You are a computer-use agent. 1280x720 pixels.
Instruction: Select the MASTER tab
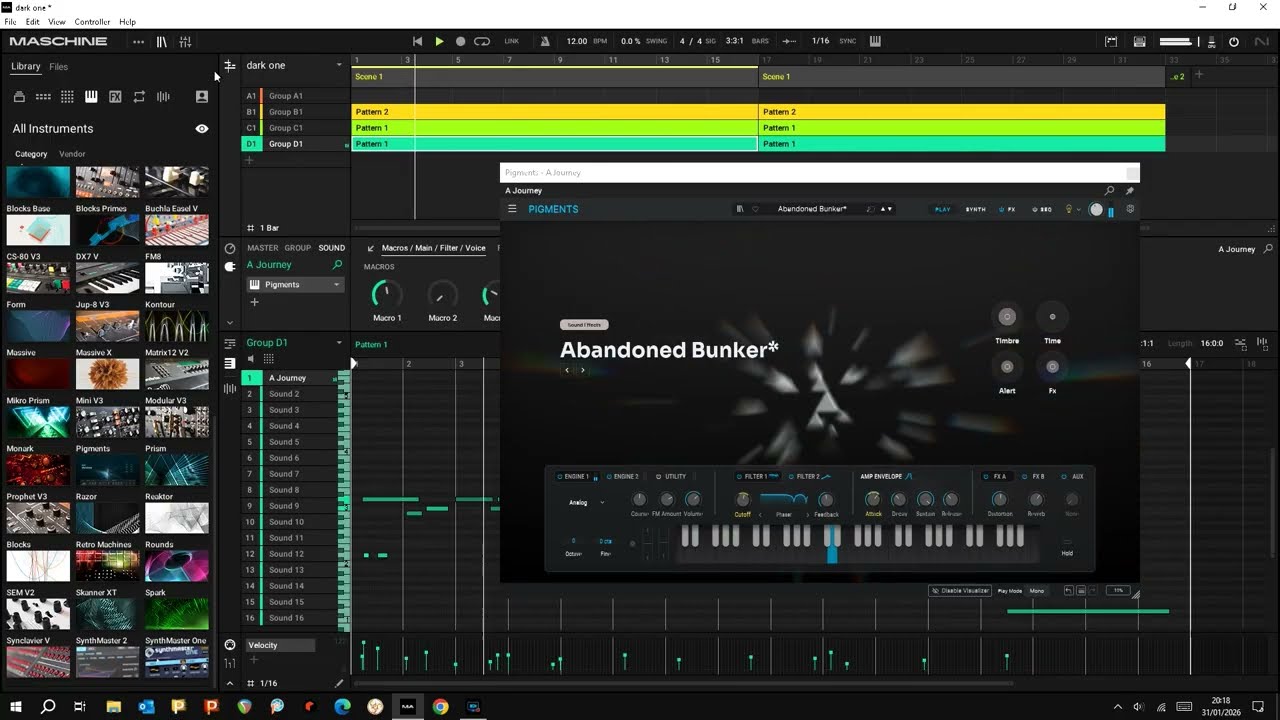click(263, 248)
